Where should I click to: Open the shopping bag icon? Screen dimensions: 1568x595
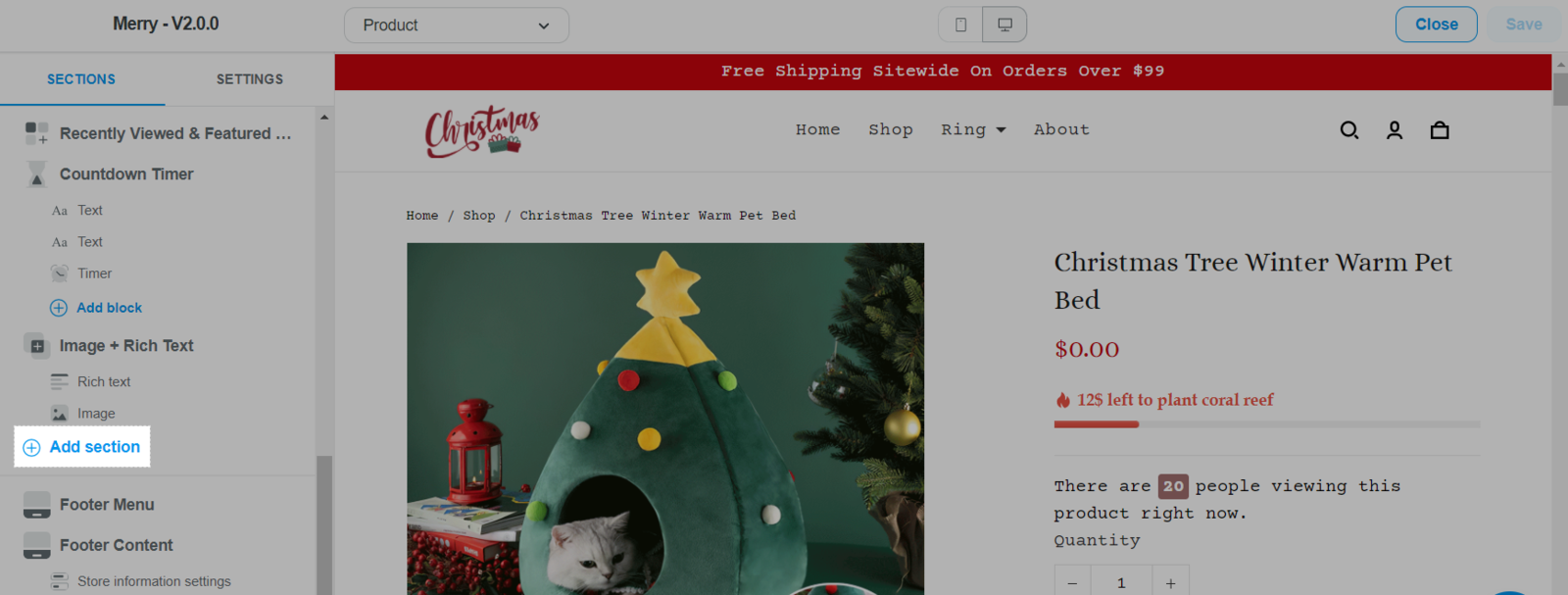click(x=1440, y=130)
